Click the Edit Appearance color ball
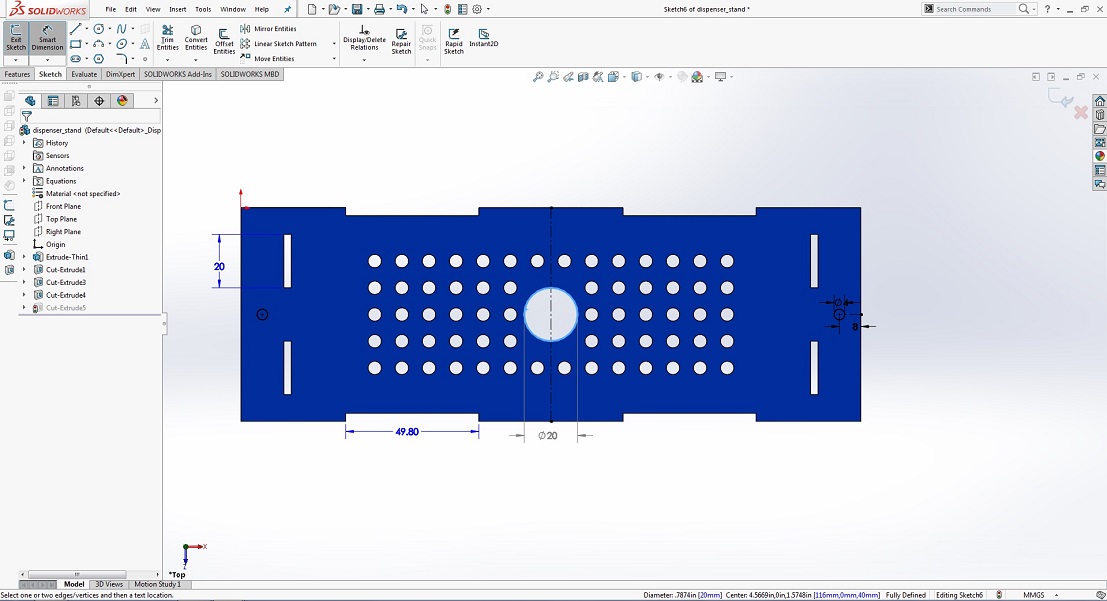This screenshot has width=1107, height=601. pyautogui.click(x=698, y=76)
